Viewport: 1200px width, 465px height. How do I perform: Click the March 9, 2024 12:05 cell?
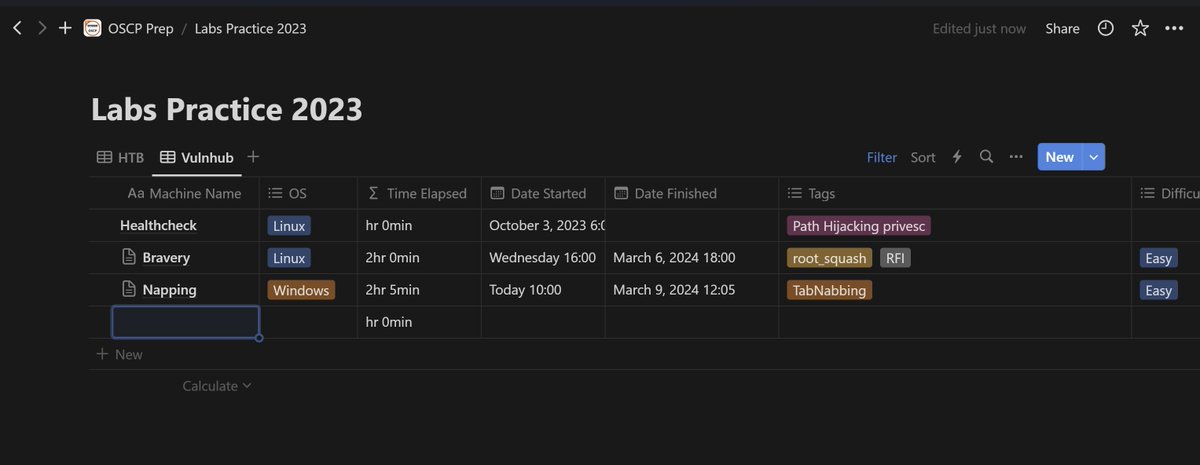tap(691, 290)
